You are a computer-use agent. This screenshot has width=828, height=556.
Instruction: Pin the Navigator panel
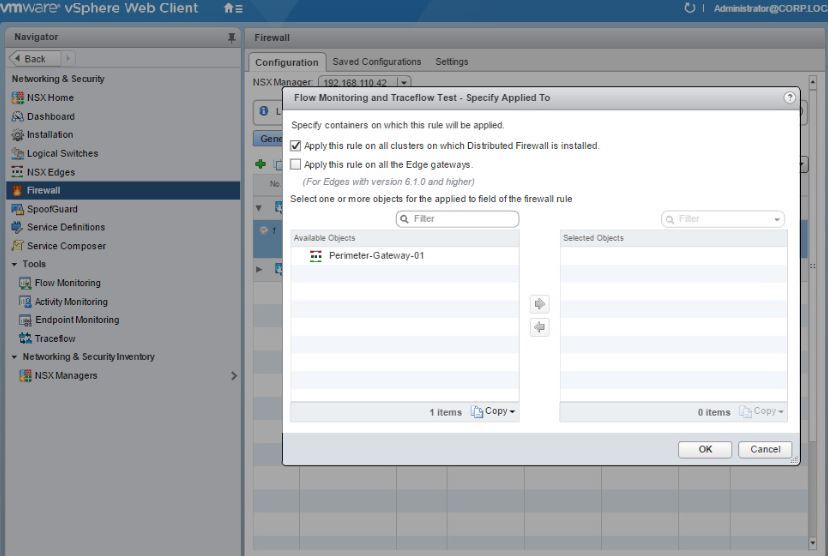232,38
